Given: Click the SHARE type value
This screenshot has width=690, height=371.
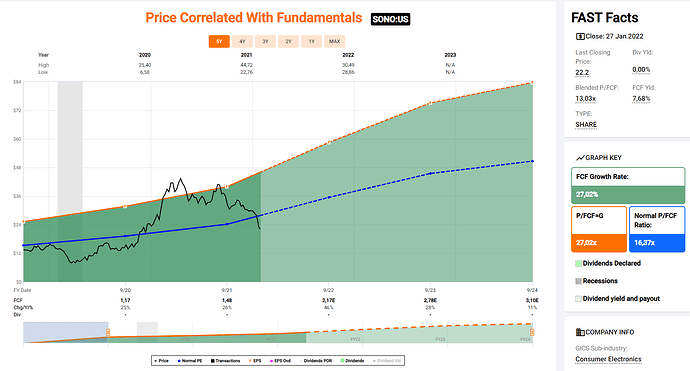Looking at the screenshot, I should [x=586, y=125].
